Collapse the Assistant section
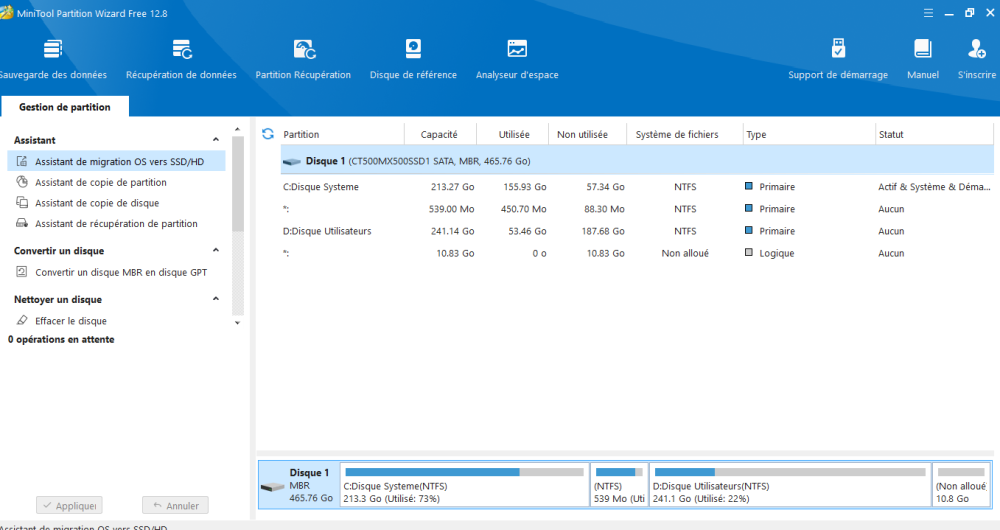Viewport: 1000px width, 530px height. coord(216,140)
